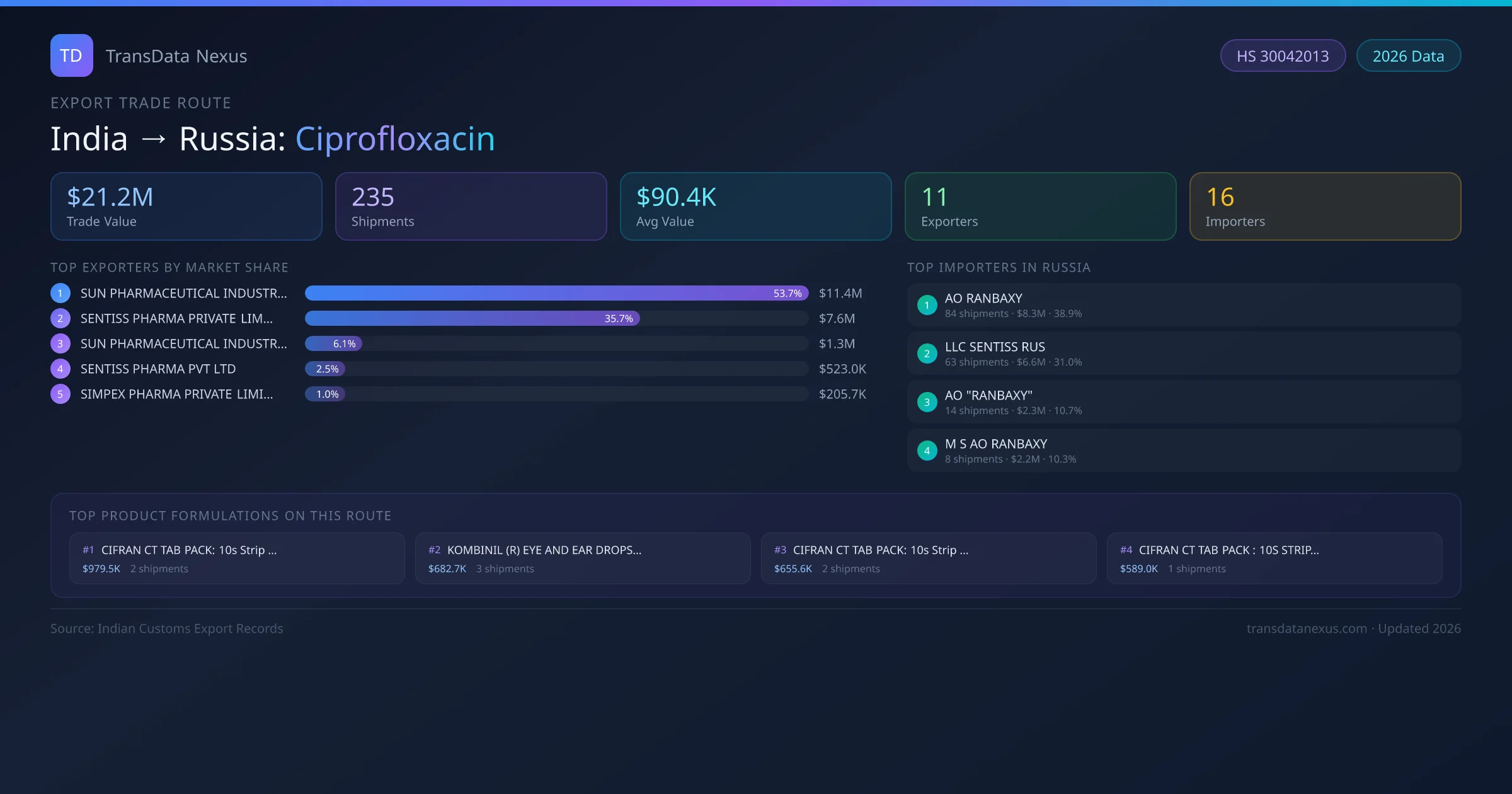Open the 235 Shipments card
Viewport: 1512px width, 794px height.
(x=471, y=206)
